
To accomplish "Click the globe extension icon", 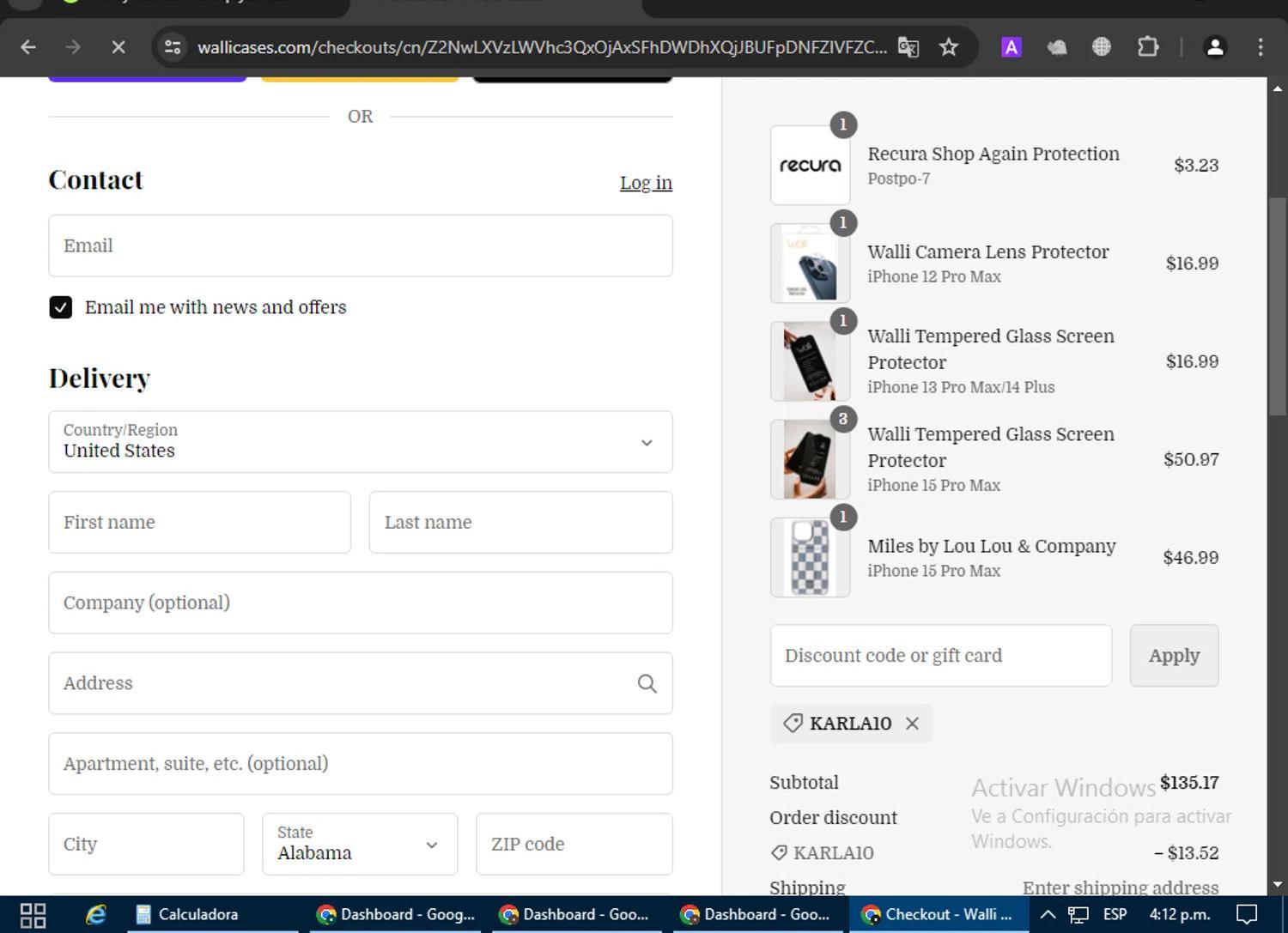I will click(x=1102, y=47).
